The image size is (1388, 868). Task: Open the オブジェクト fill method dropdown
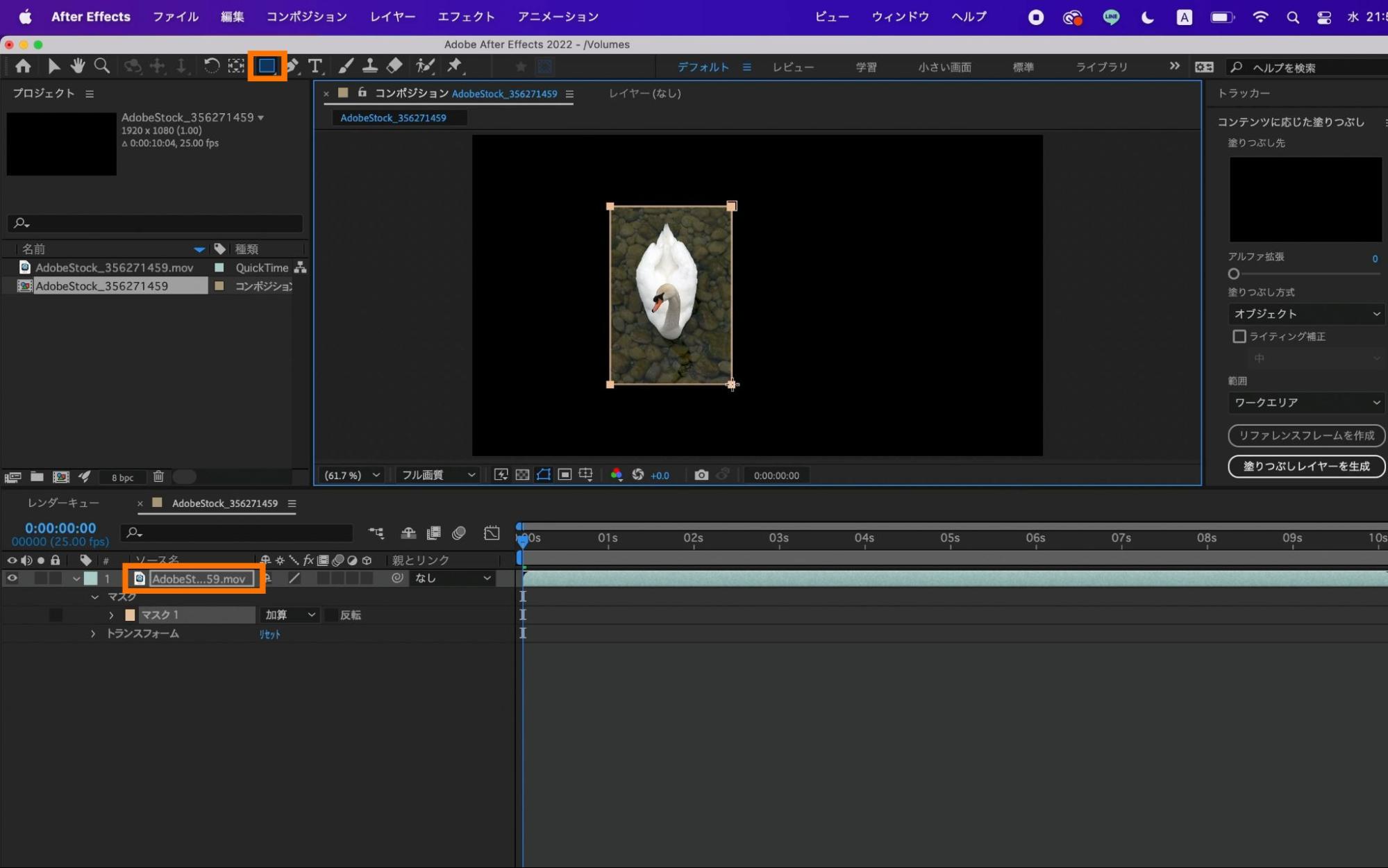[x=1306, y=314]
